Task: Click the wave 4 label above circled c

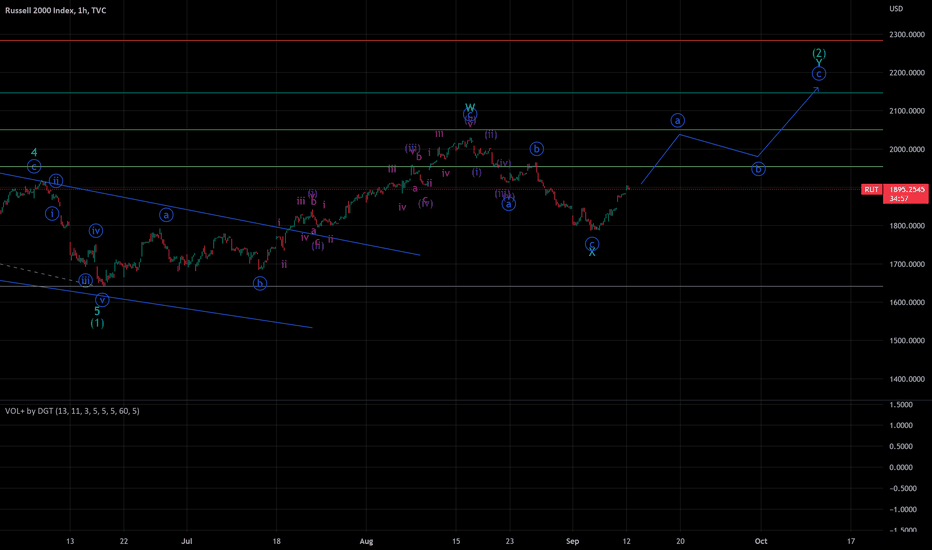Action: (34, 153)
